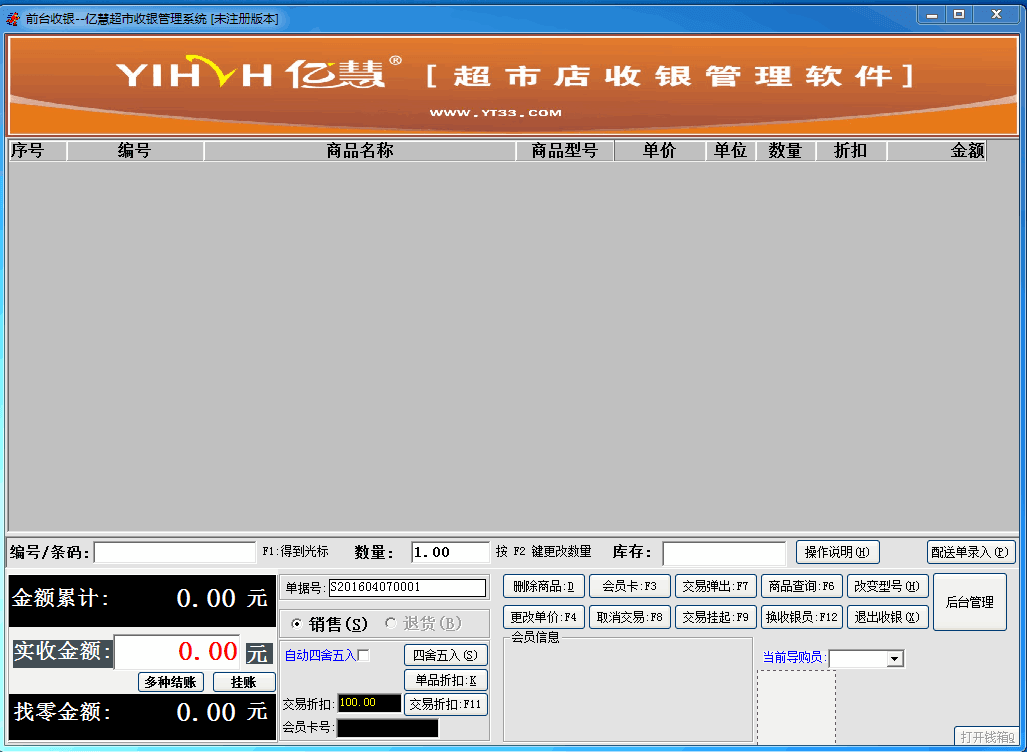Screen dimensions: 1027x752
Task: Exit the cashier via 退出收银
Action: (x=888, y=617)
